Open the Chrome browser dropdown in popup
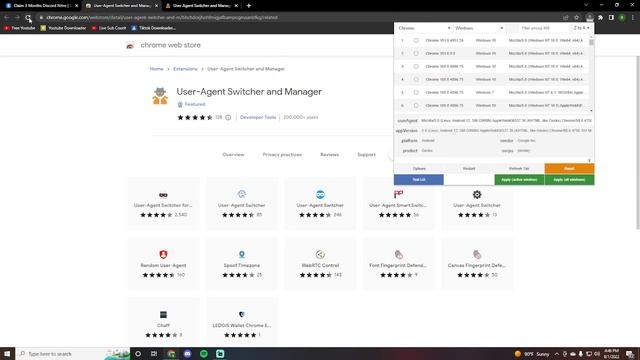The width and height of the screenshot is (640, 360). [424, 28]
